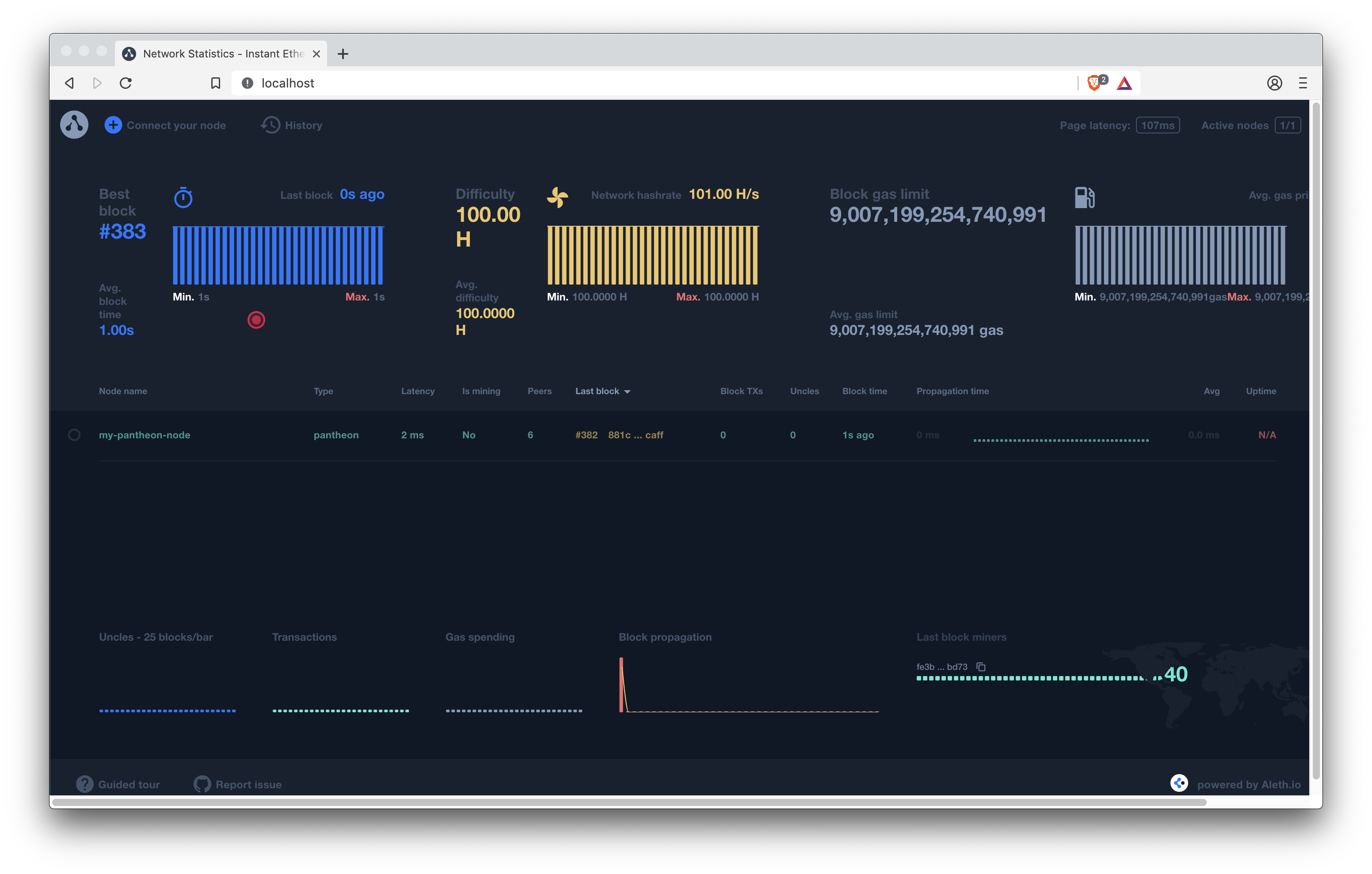The width and height of the screenshot is (1372, 874).
Task: Click the Aleth.io logo icon
Action: 1180,783
